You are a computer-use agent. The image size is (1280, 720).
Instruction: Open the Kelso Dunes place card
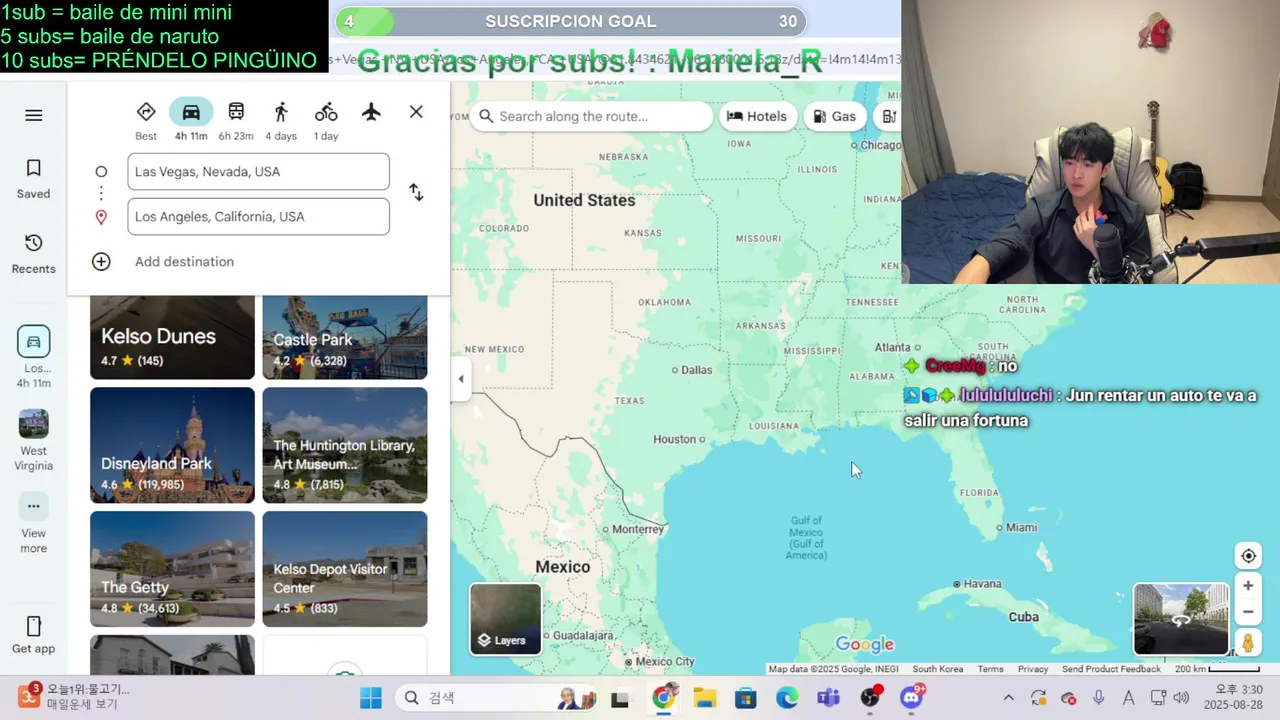click(x=172, y=338)
